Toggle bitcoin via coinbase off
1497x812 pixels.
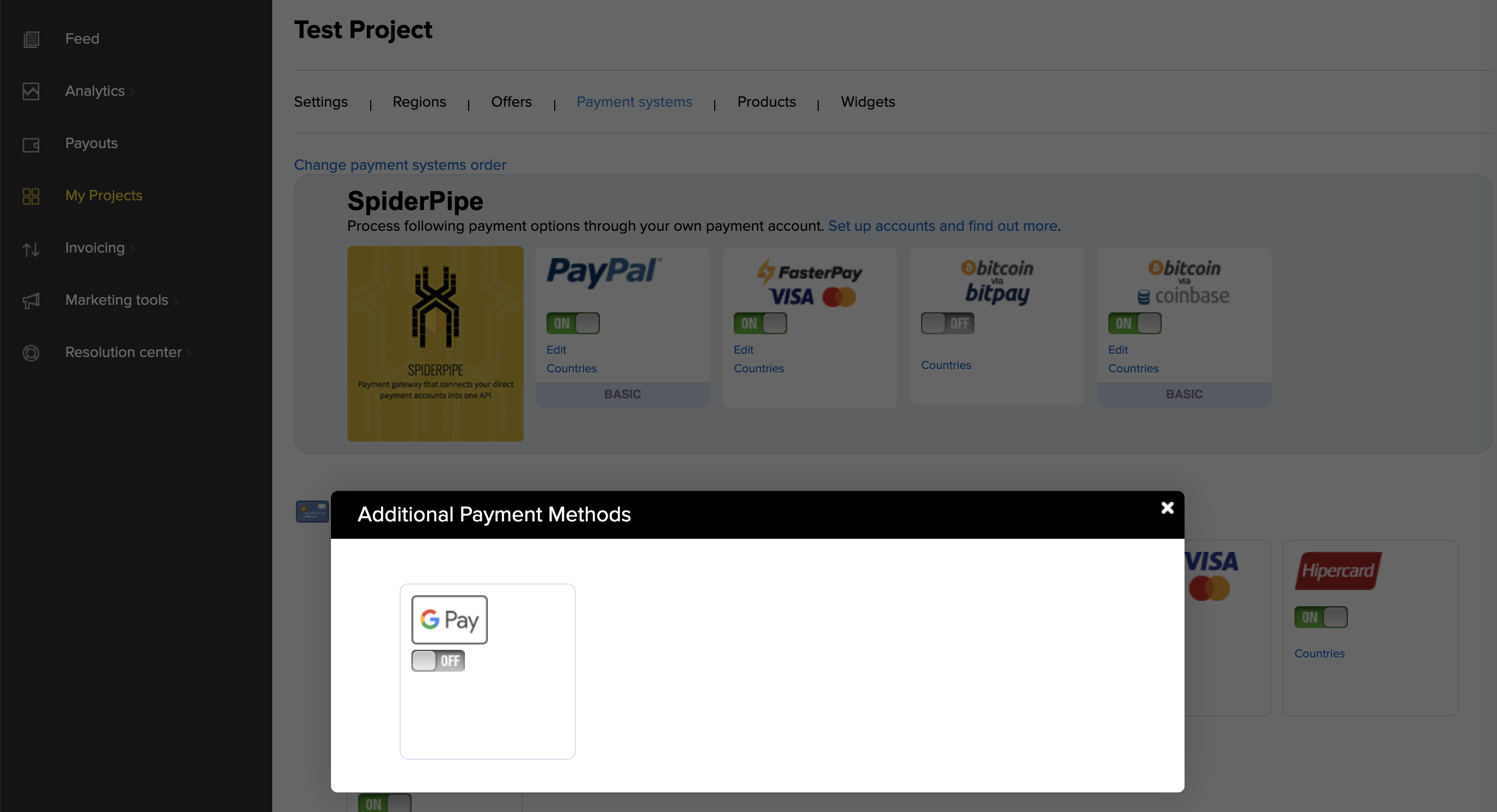(x=1134, y=323)
